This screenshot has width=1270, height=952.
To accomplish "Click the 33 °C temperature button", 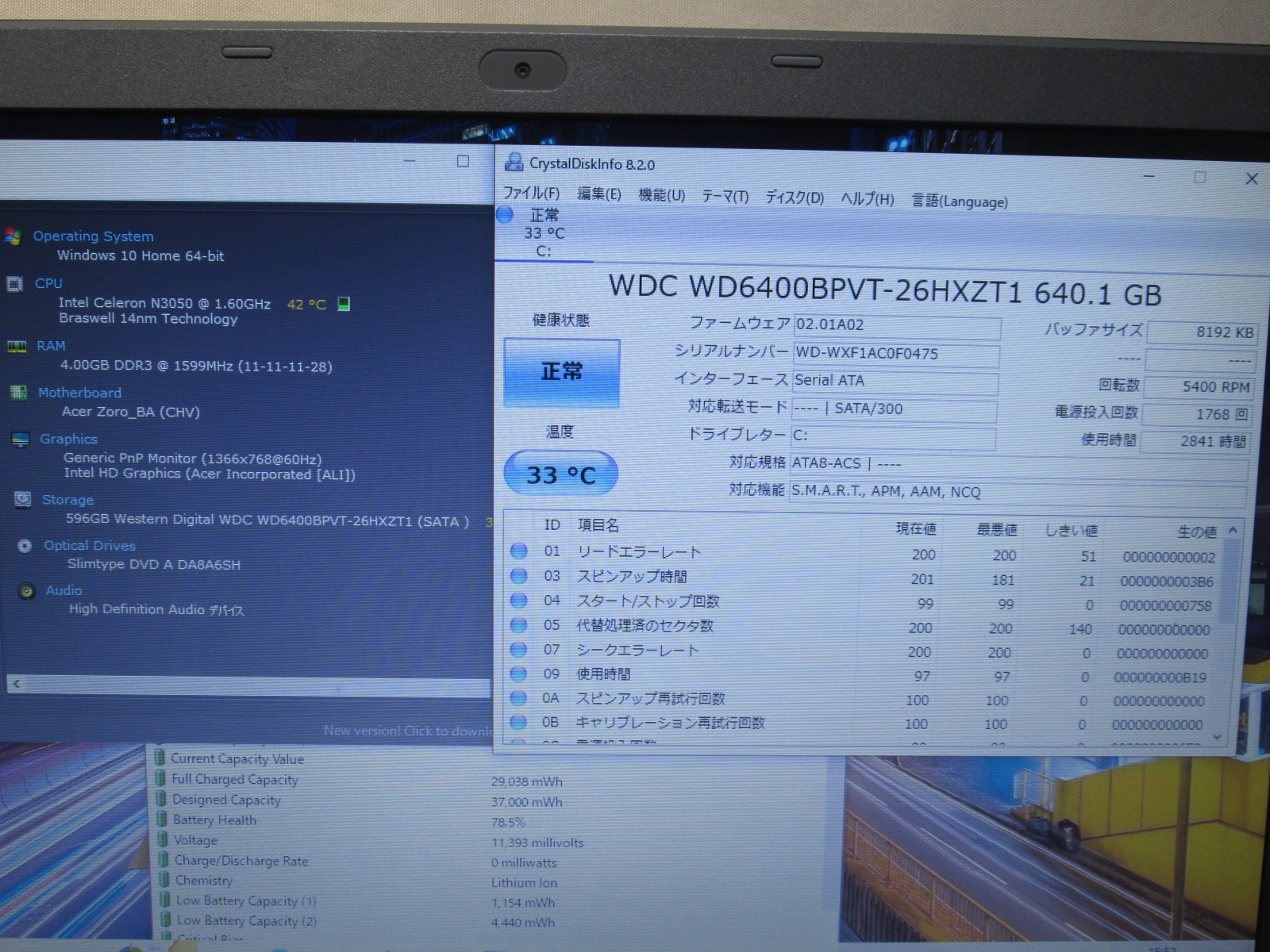I will (560, 474).
